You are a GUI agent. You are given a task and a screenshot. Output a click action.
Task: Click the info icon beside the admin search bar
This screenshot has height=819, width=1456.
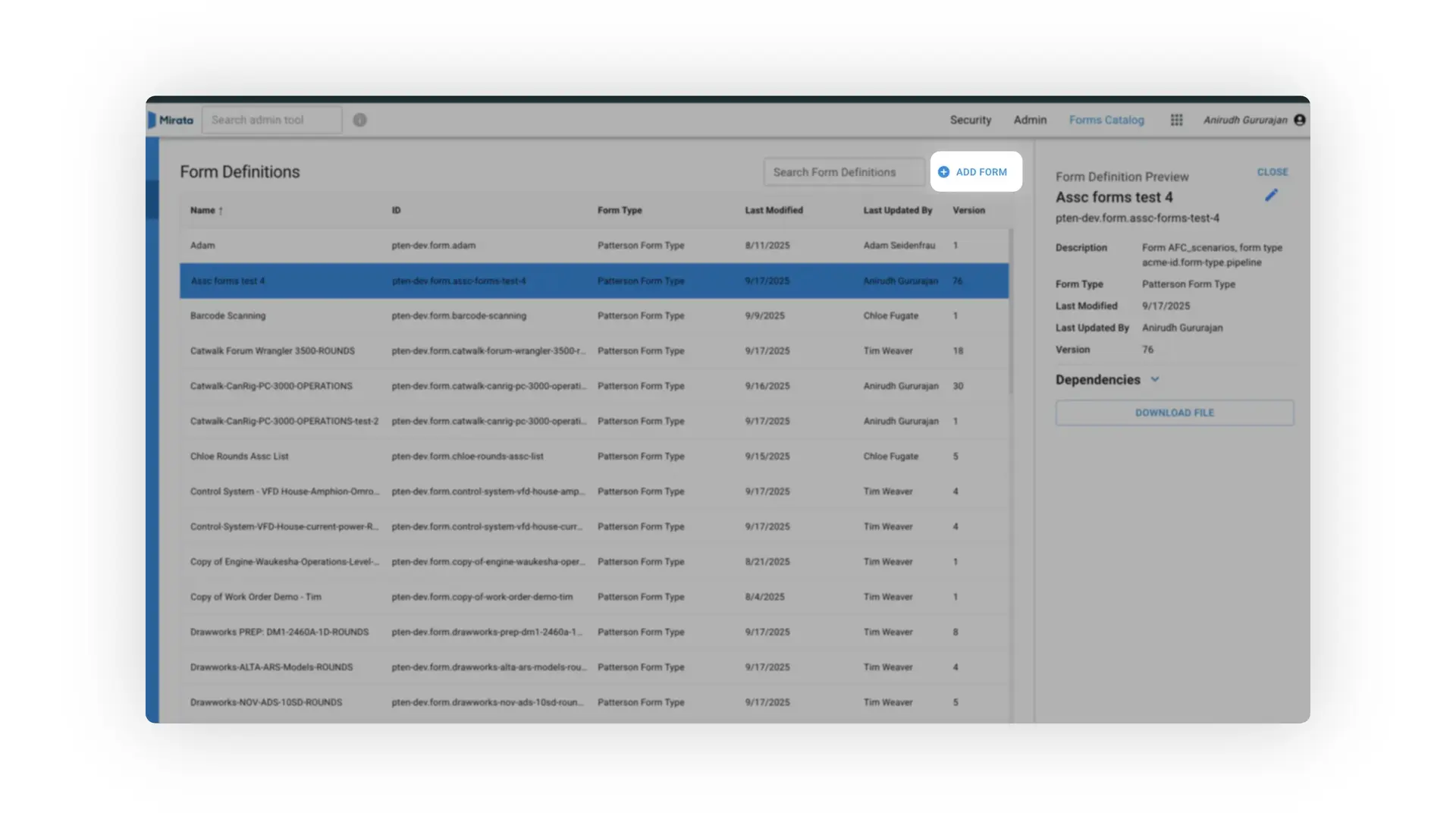(x=359, y=120)
